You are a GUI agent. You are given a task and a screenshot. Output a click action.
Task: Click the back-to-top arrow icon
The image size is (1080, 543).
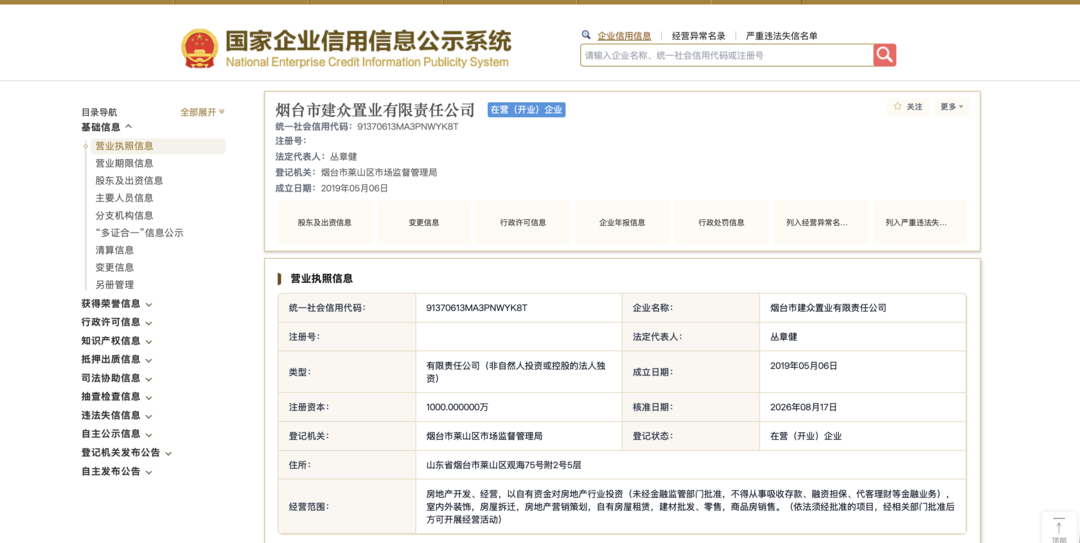coord(1059,528)
